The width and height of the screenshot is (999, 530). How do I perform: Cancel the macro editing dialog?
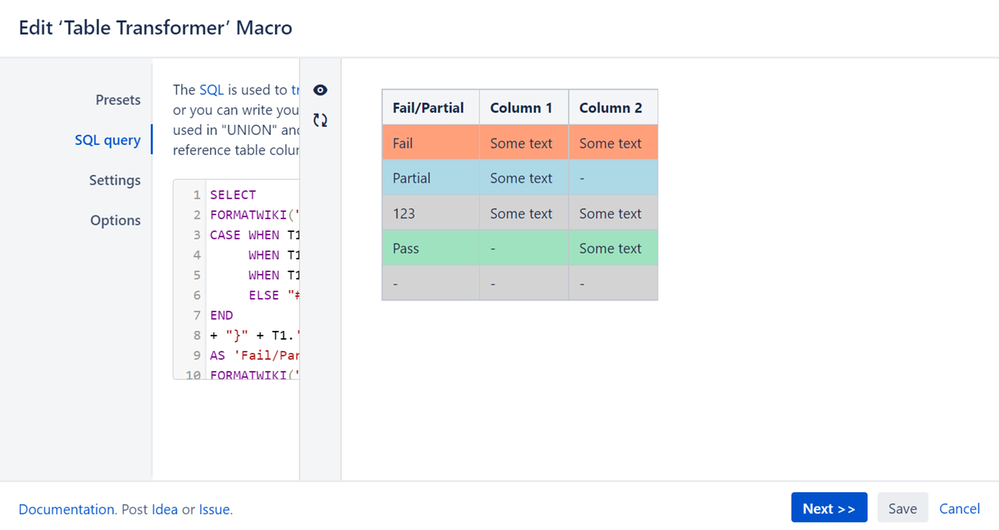(x=959, y=508)
